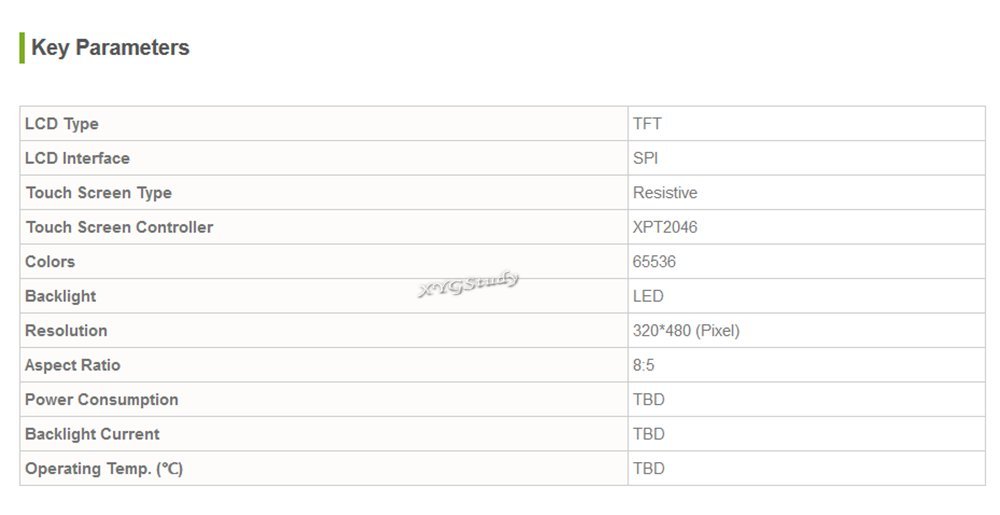The image size is (1000, 515).
Task: Select the Touch Screen Controller label
Action: pos(119,227)
